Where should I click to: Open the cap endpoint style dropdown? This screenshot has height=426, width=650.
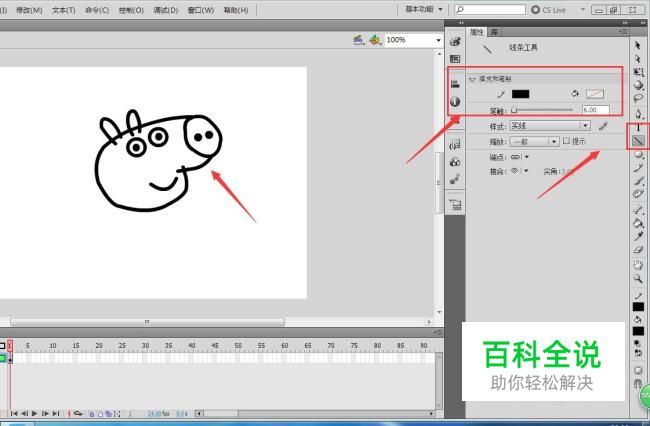coord(520,157)
